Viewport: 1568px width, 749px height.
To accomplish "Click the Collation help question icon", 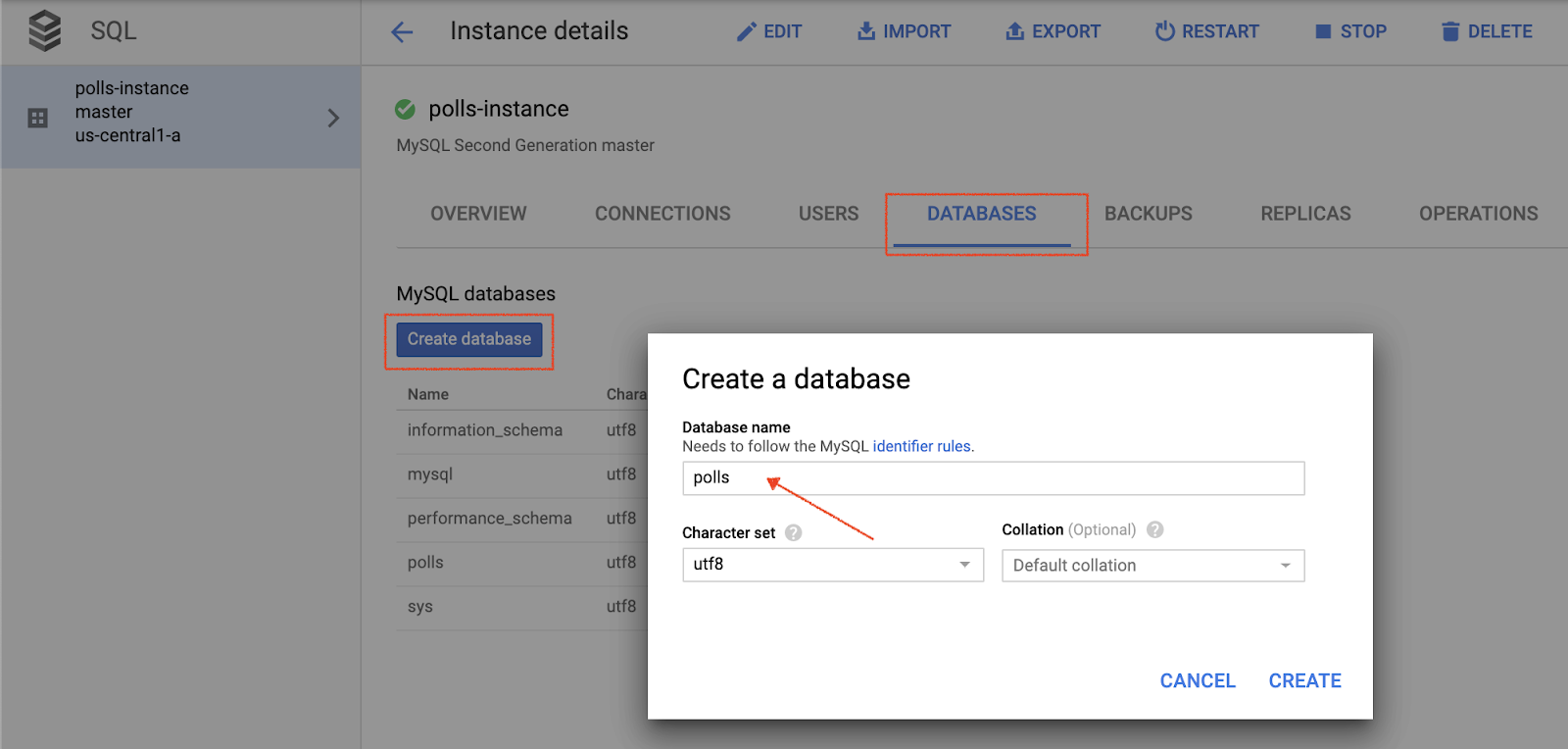I will click(x=1155, y=529).
